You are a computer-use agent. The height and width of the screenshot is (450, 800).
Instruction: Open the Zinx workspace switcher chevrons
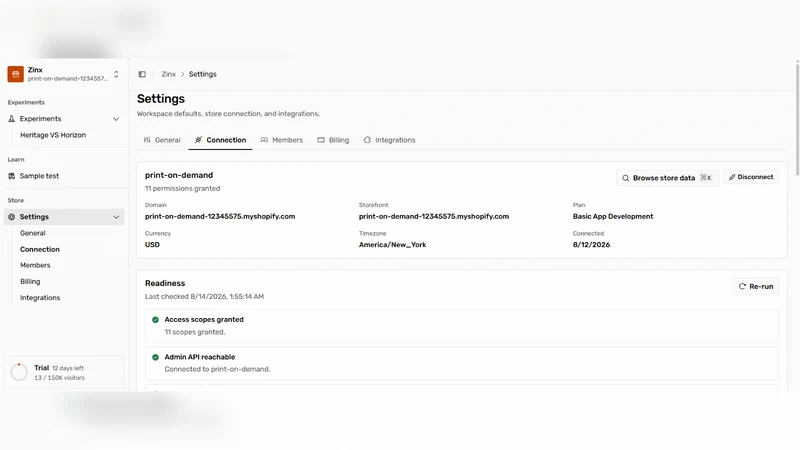(x=116, y=74)
